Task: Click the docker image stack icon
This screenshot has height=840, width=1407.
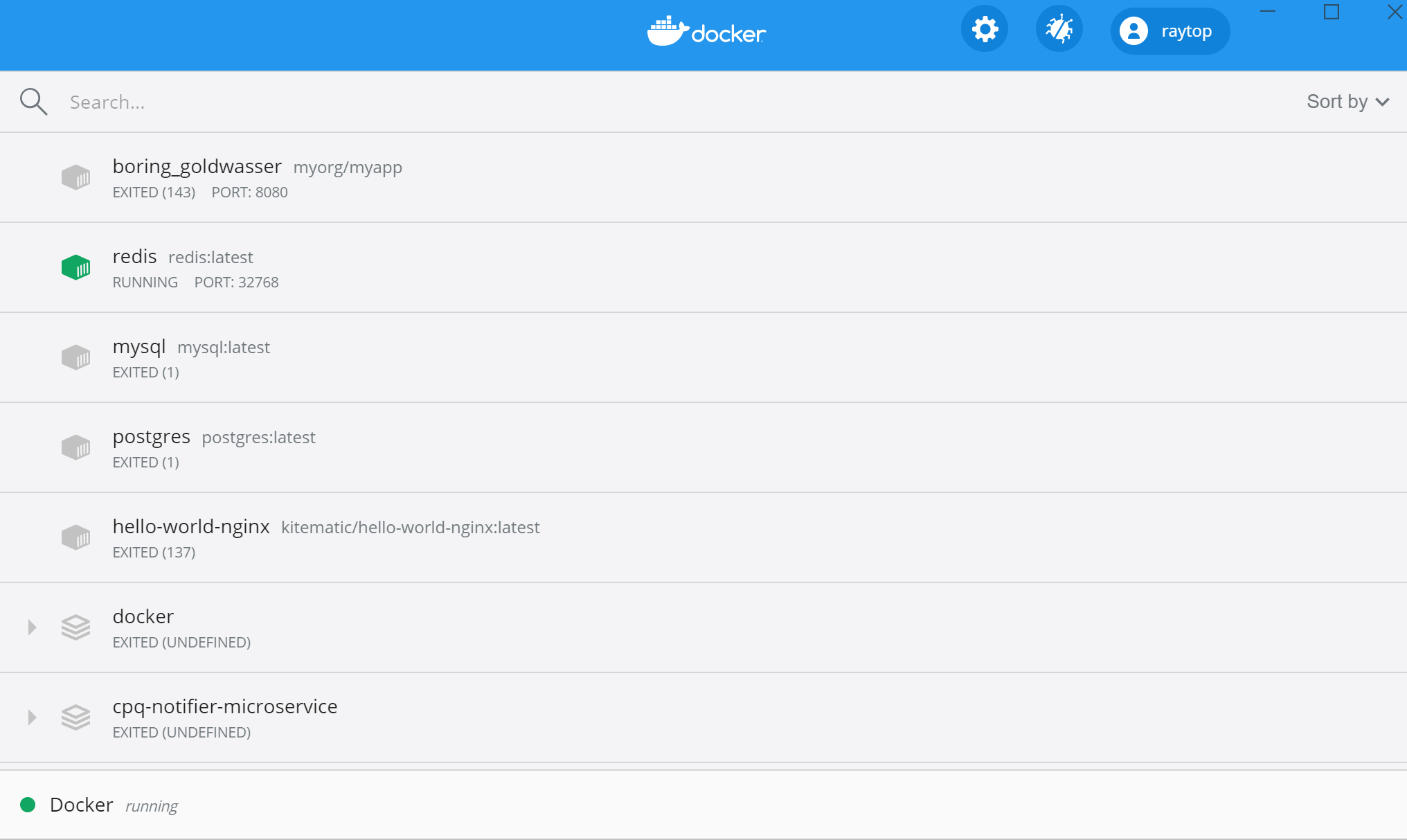Action: tap(76, 627)
